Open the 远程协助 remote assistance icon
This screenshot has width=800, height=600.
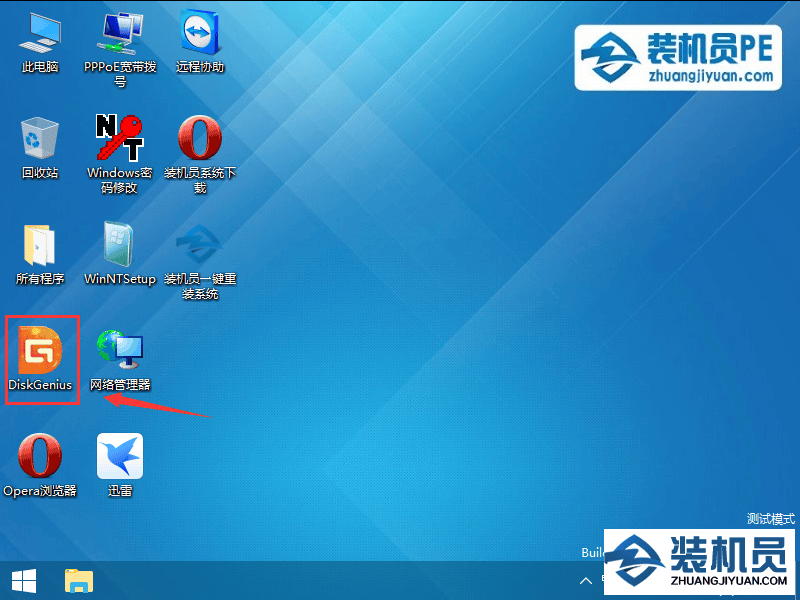coord(199,43)
